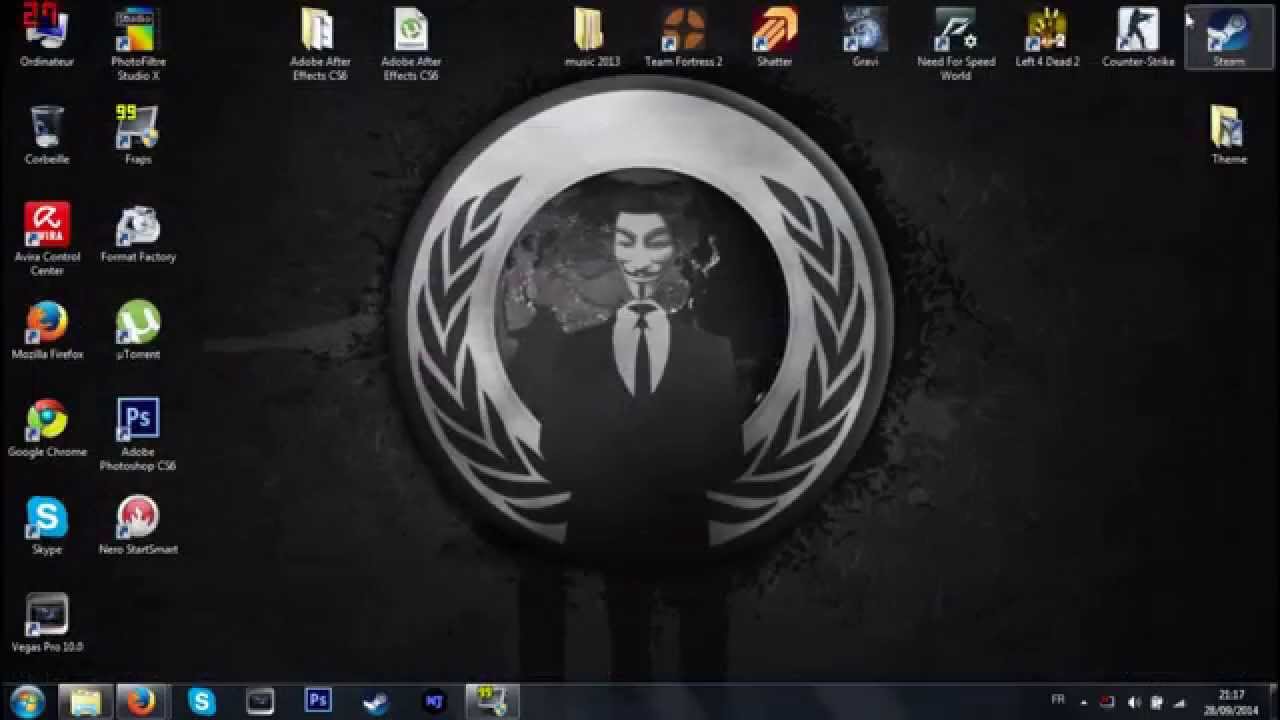Open Skype from the taskbar
Screen dimensions: 1280x720
click(x=202, y=702)
